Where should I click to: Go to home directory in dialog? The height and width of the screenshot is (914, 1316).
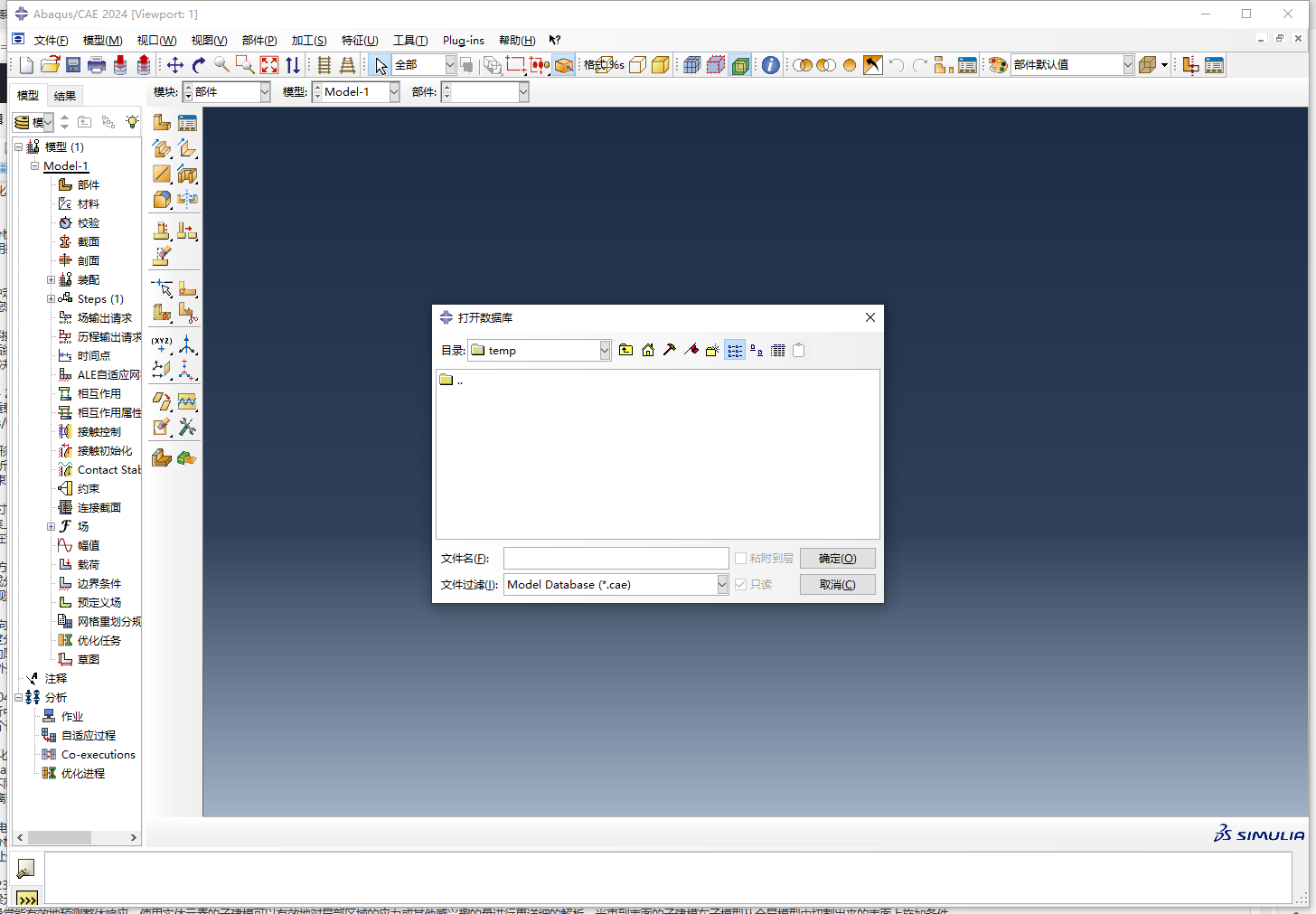pyautogui.click(x=648, y=350)
